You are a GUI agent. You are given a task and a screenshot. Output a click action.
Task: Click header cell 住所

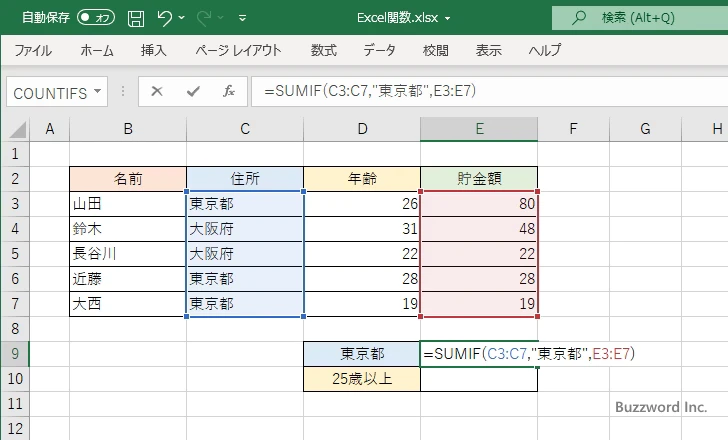coord(245,179)
